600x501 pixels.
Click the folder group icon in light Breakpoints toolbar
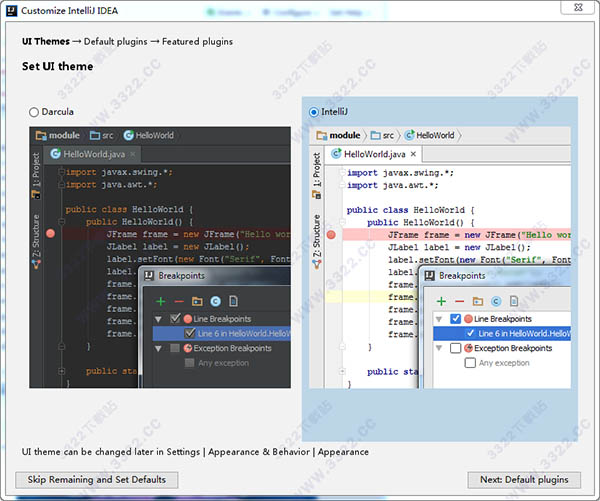(x=478, y=300)
